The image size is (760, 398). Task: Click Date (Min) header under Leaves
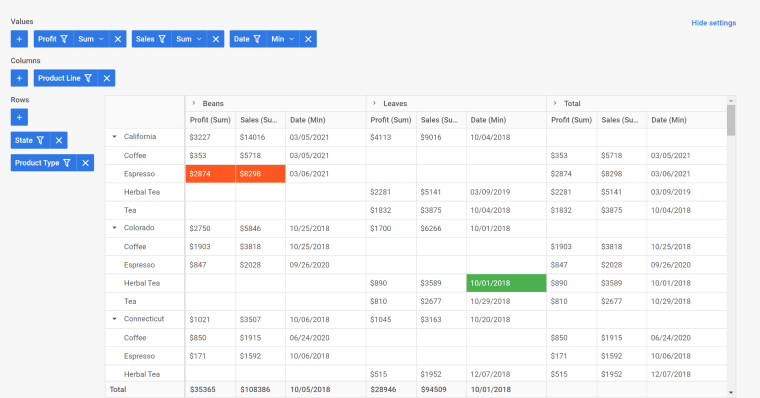[506, 120]
